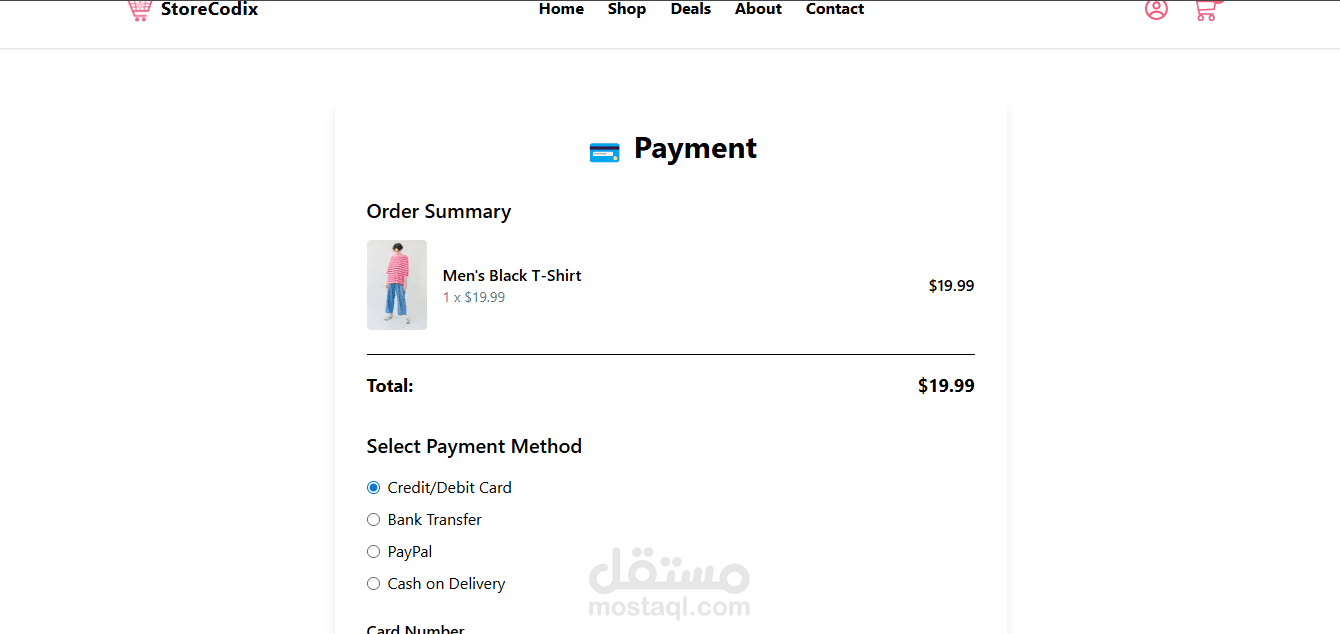Click the credit card icon beside Payment
Viewport: 1340px width, 634px height.
point(604,152)
